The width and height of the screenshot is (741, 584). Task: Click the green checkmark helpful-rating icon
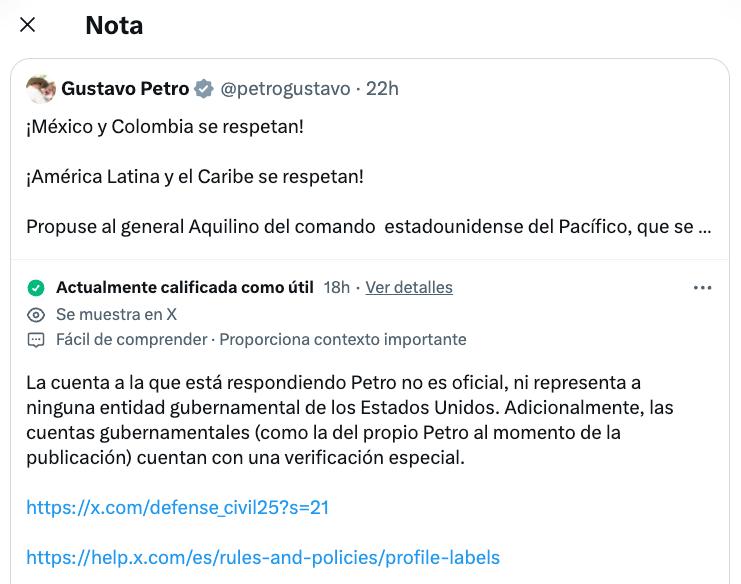coord(36,288)
